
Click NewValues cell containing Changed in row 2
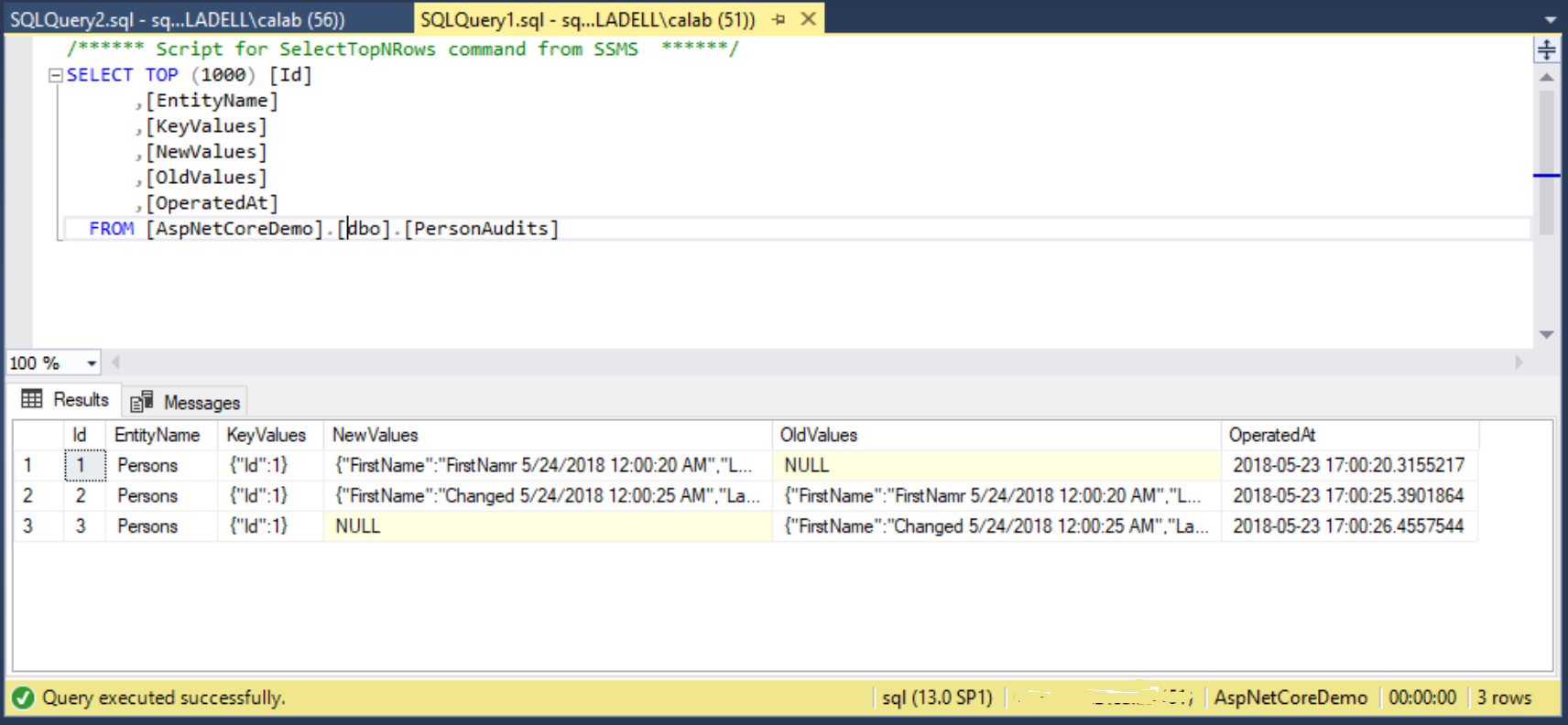pos(548,495)
